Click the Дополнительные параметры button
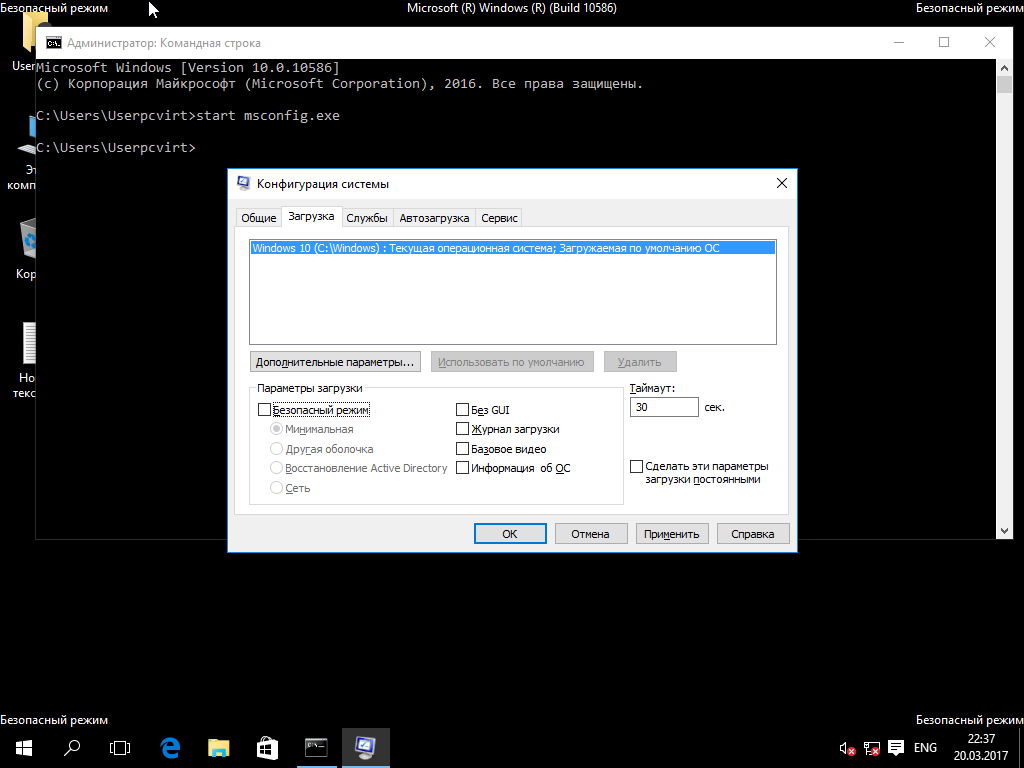1024x768 pixels. pyautogui.click(x=335, y=362)
